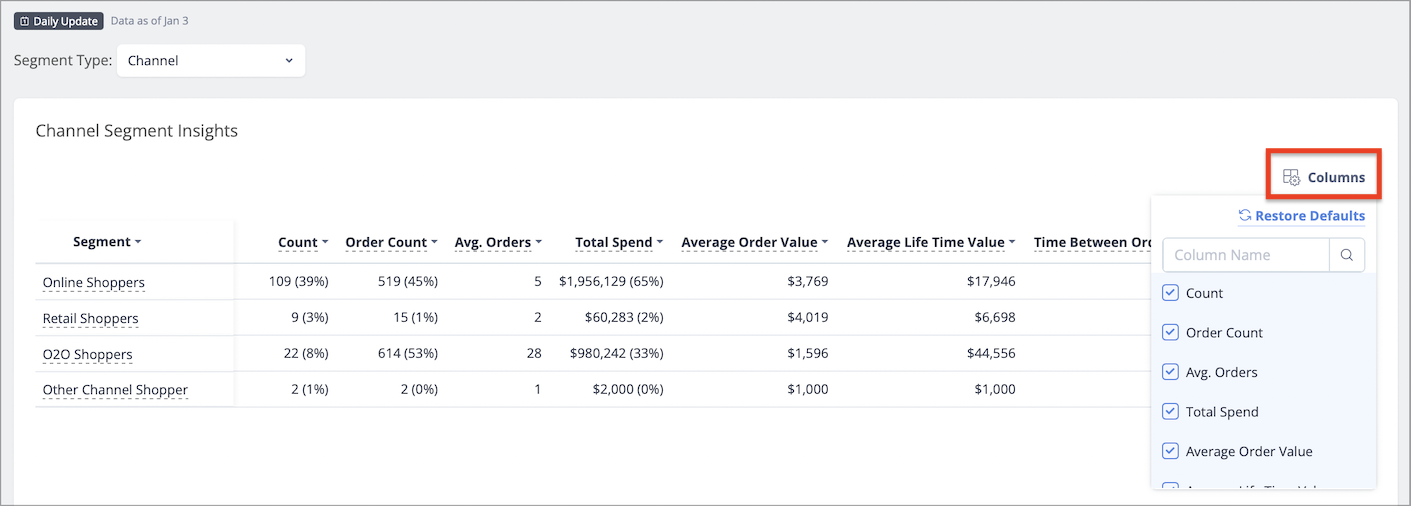
Task: Open the O2O Shoppers segment
Action: tap(87, 354)
